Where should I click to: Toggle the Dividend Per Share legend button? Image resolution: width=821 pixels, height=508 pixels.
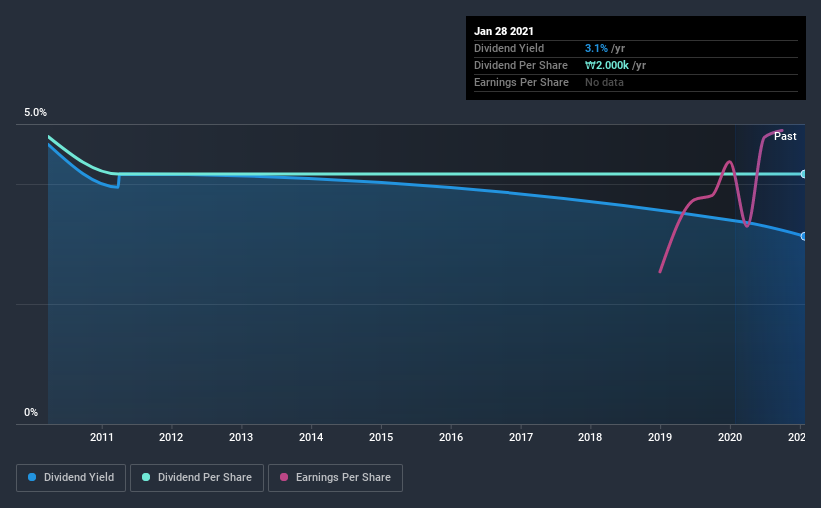coord(197,478)
